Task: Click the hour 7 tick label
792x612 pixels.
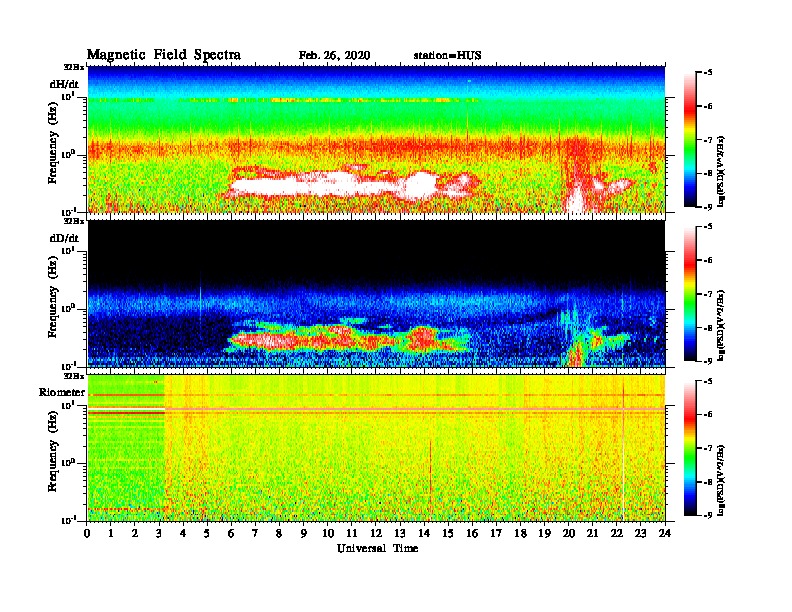Action: coord(256,533)
